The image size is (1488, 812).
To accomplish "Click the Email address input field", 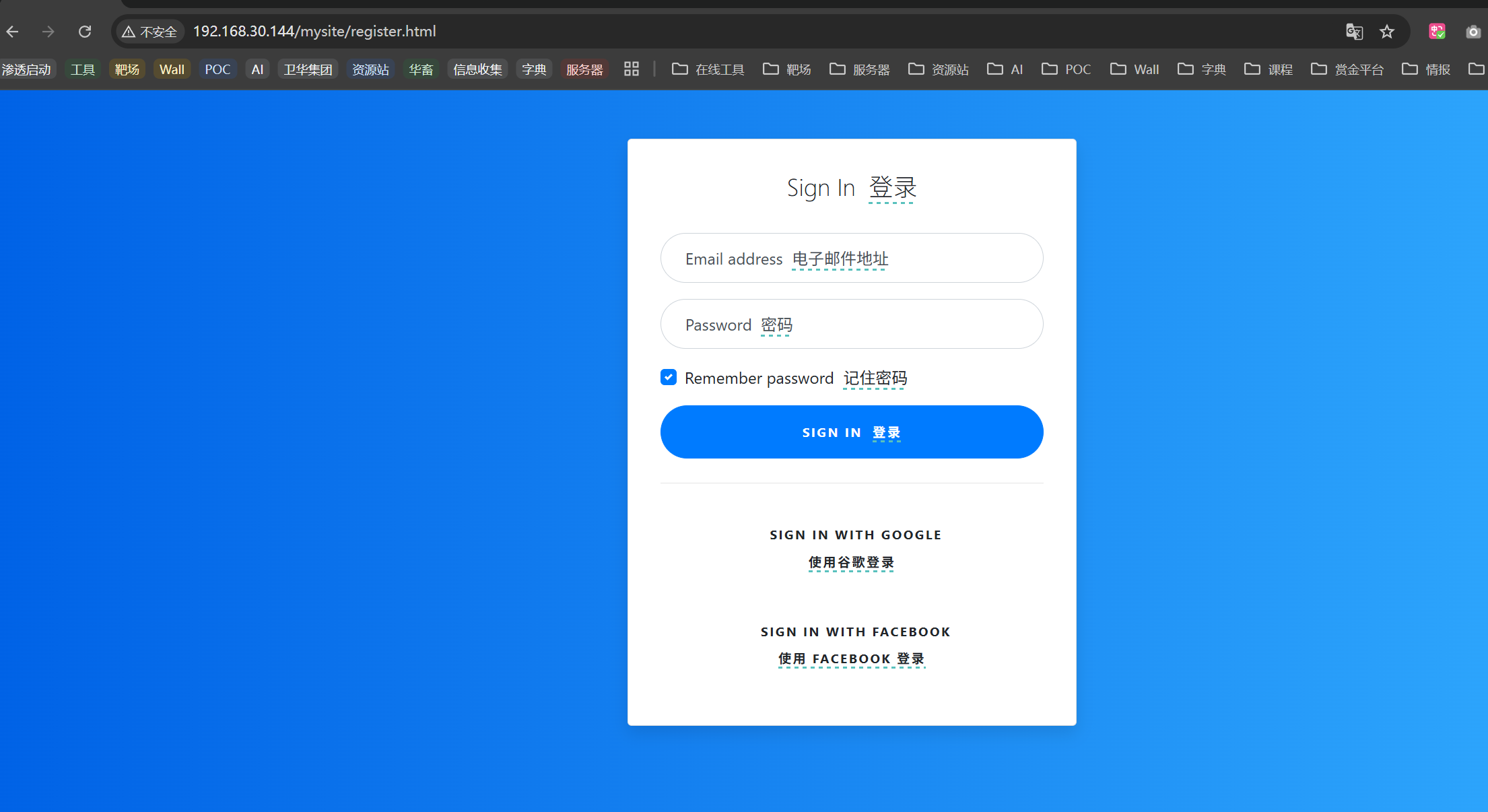I will click(x=852, y=259).
